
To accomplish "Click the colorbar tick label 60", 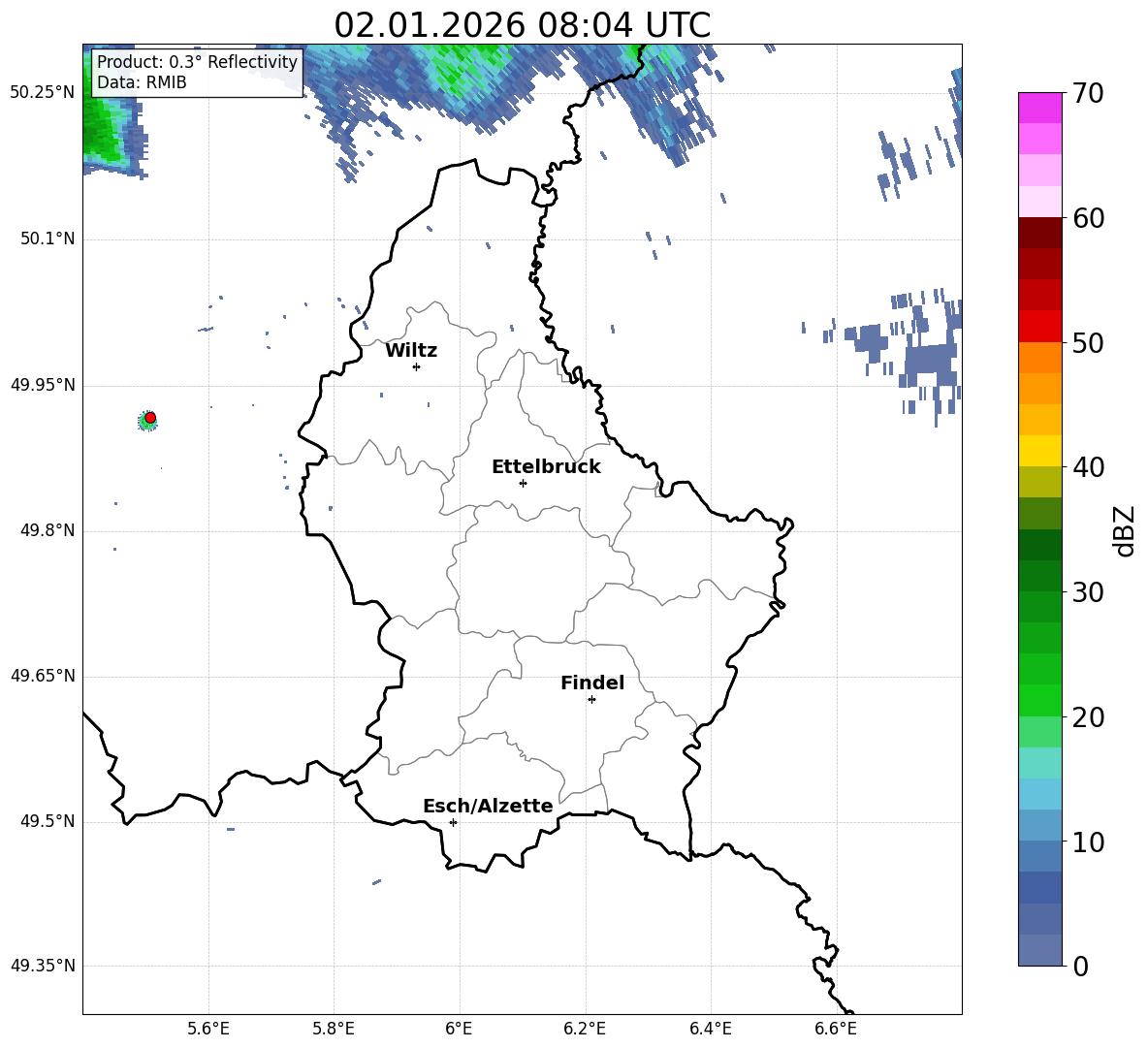I will 1088,218.
